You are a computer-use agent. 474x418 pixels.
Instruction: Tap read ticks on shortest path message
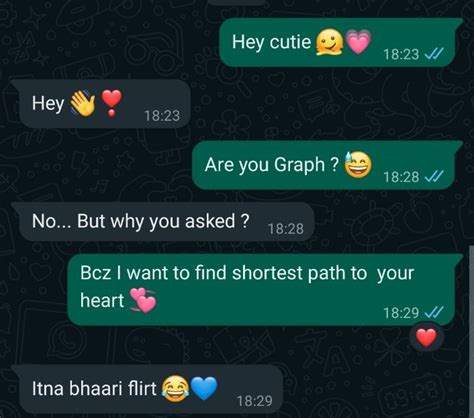coord(434,313)
